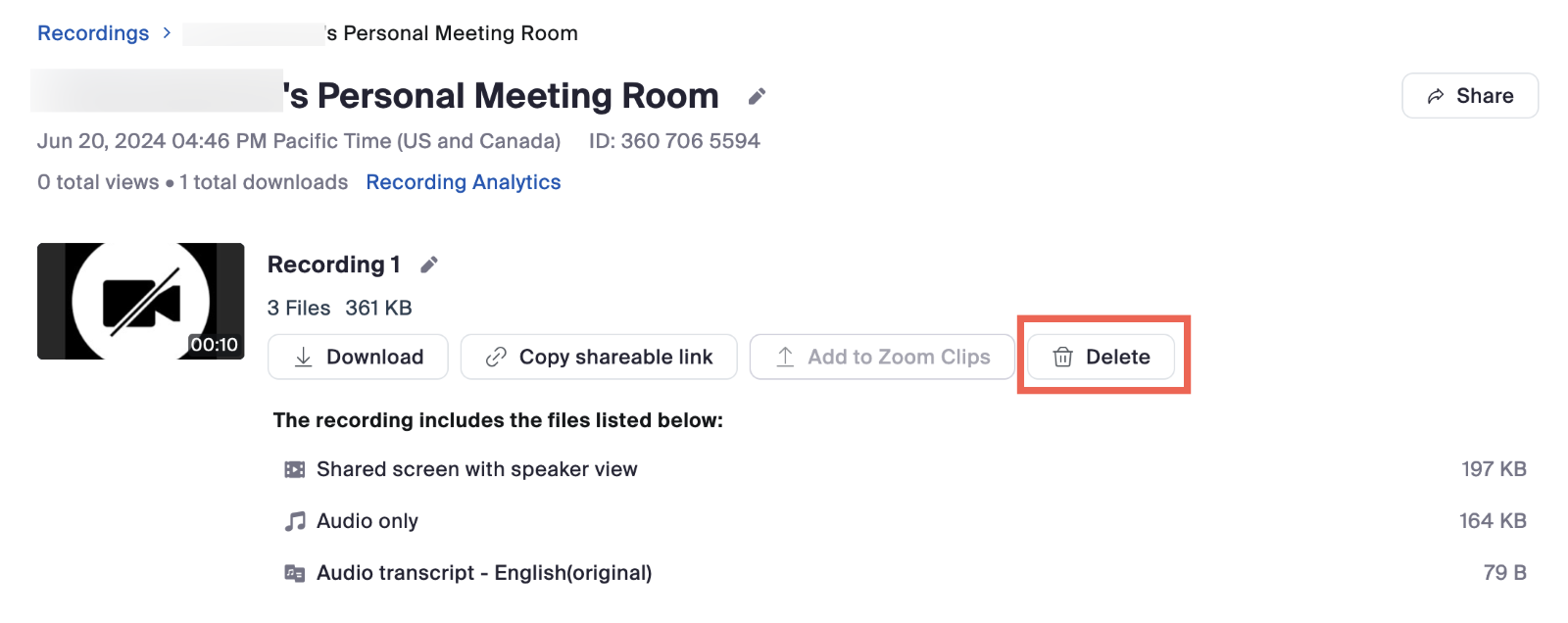Click the music note icon beside Audio only

pos(293,520)
